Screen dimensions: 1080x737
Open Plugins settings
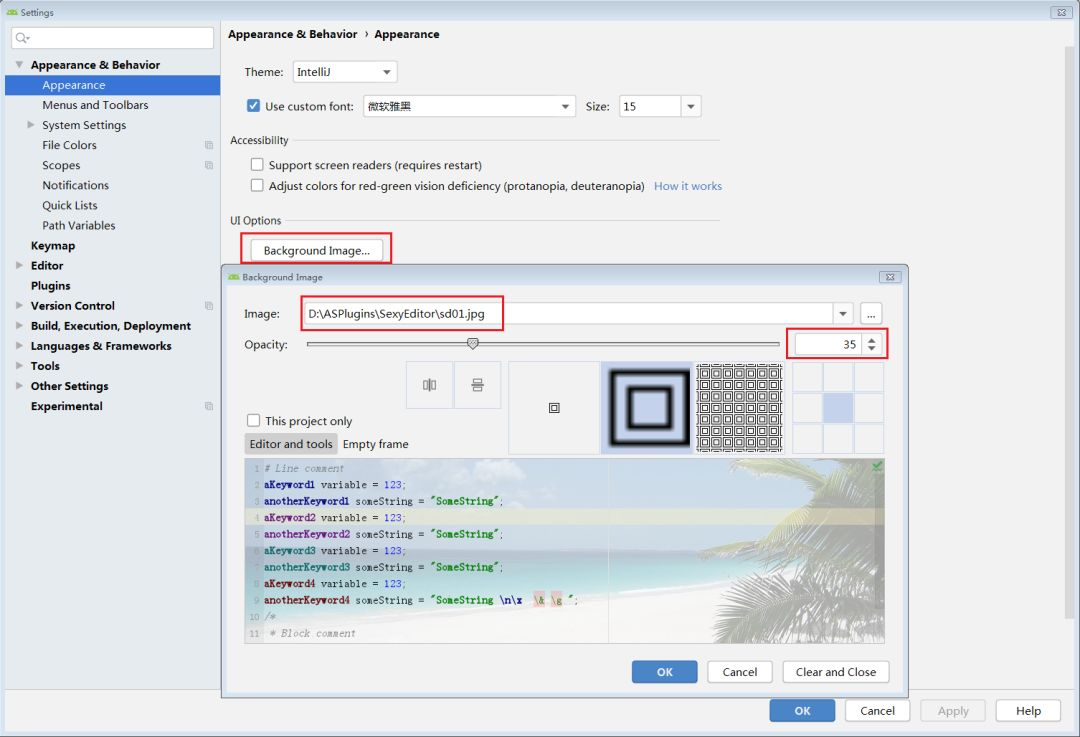[50, 286]
